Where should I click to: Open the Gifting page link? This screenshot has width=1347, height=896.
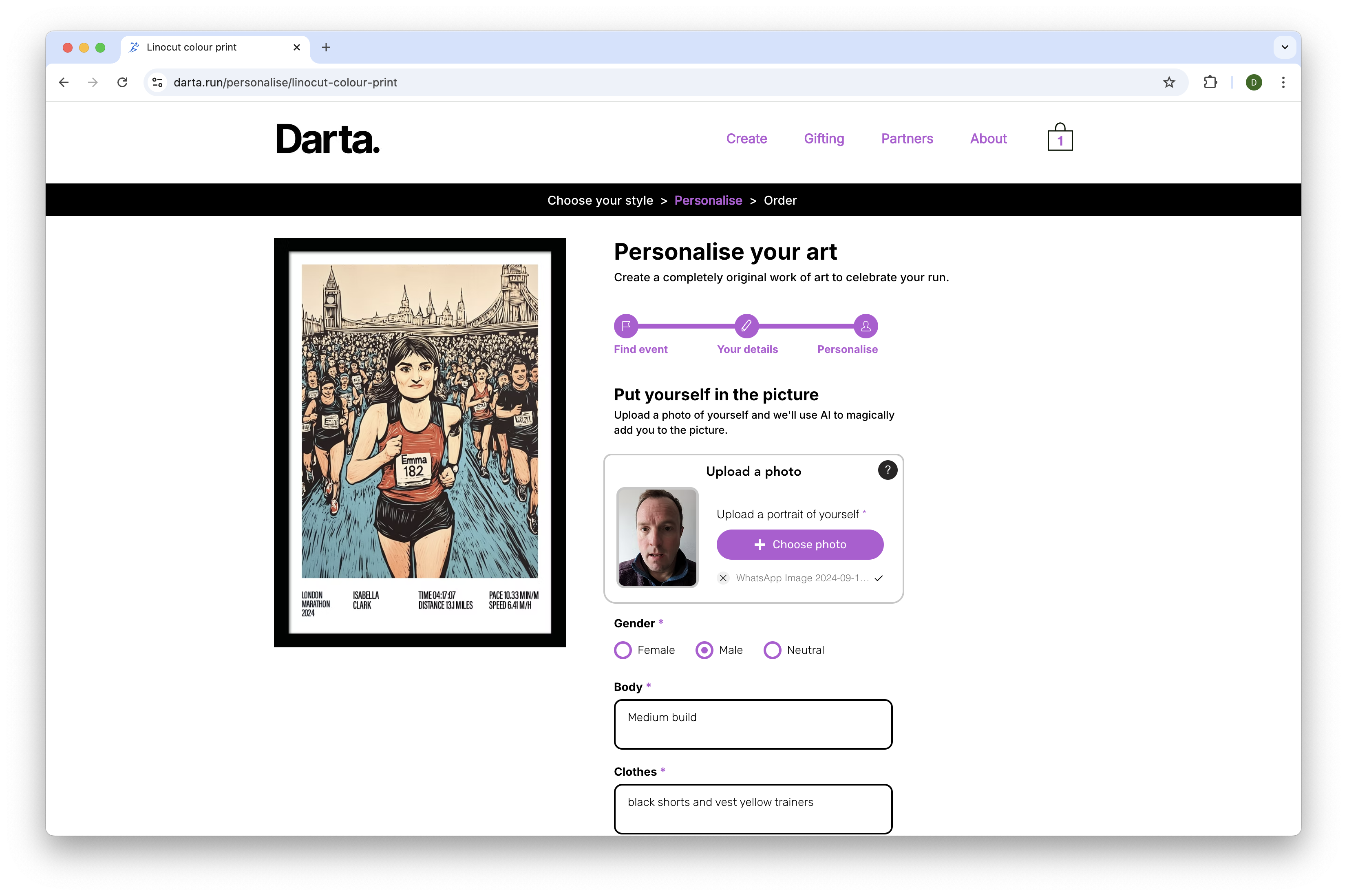824,138
